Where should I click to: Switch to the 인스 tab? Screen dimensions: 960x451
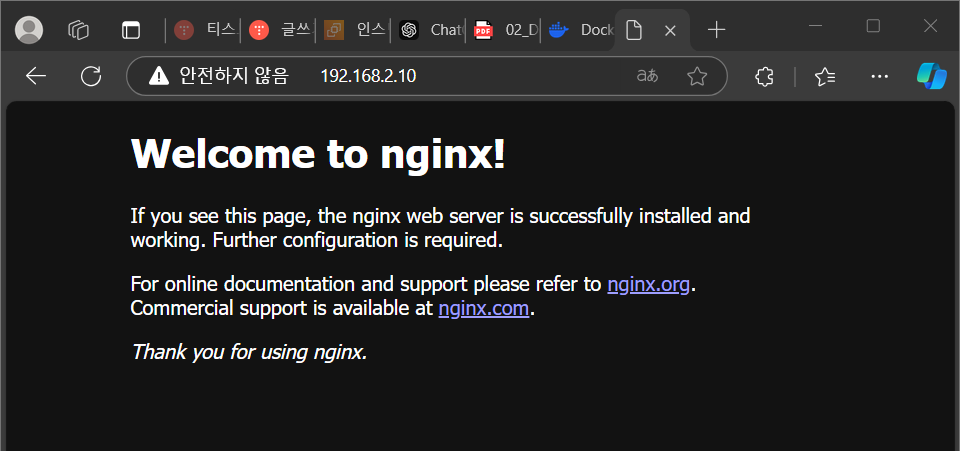[354, 30]
